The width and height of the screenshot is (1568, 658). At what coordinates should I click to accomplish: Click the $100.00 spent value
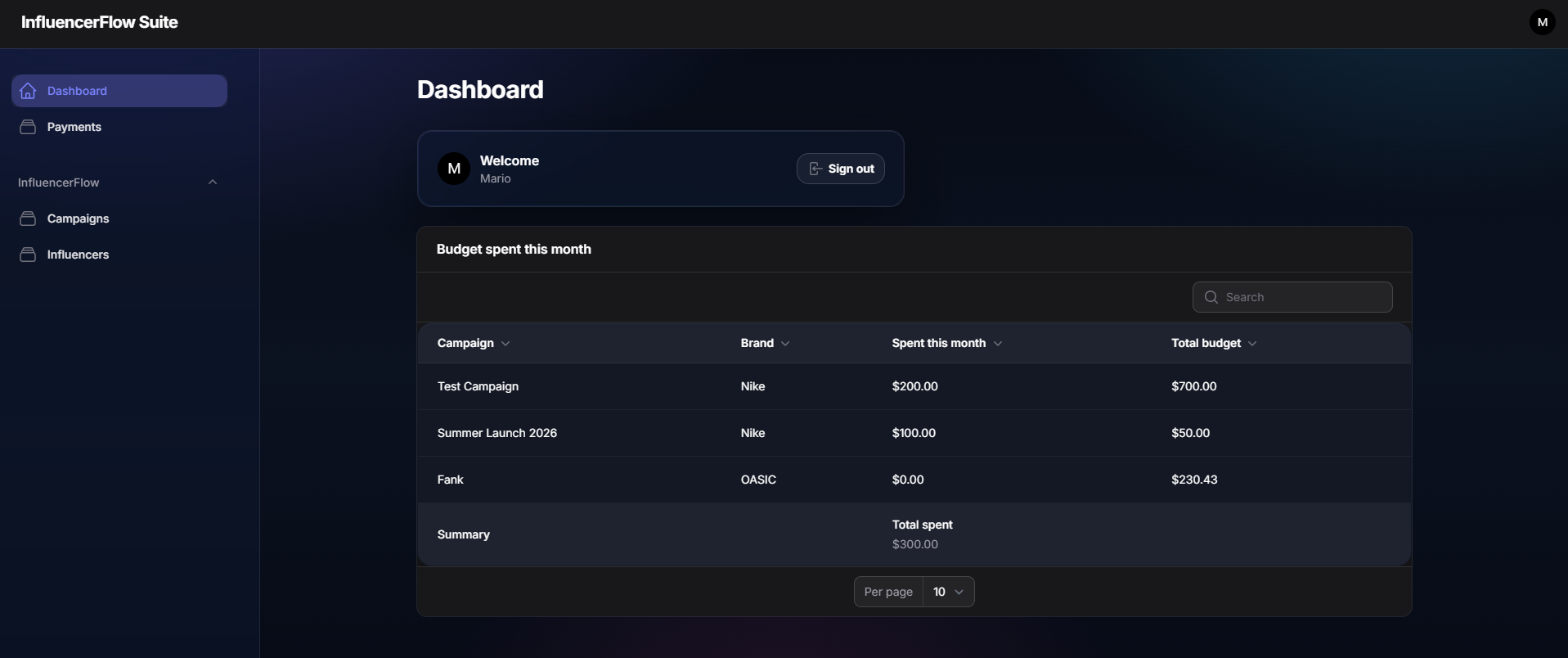pyautogui.click(x=914, y=433)
